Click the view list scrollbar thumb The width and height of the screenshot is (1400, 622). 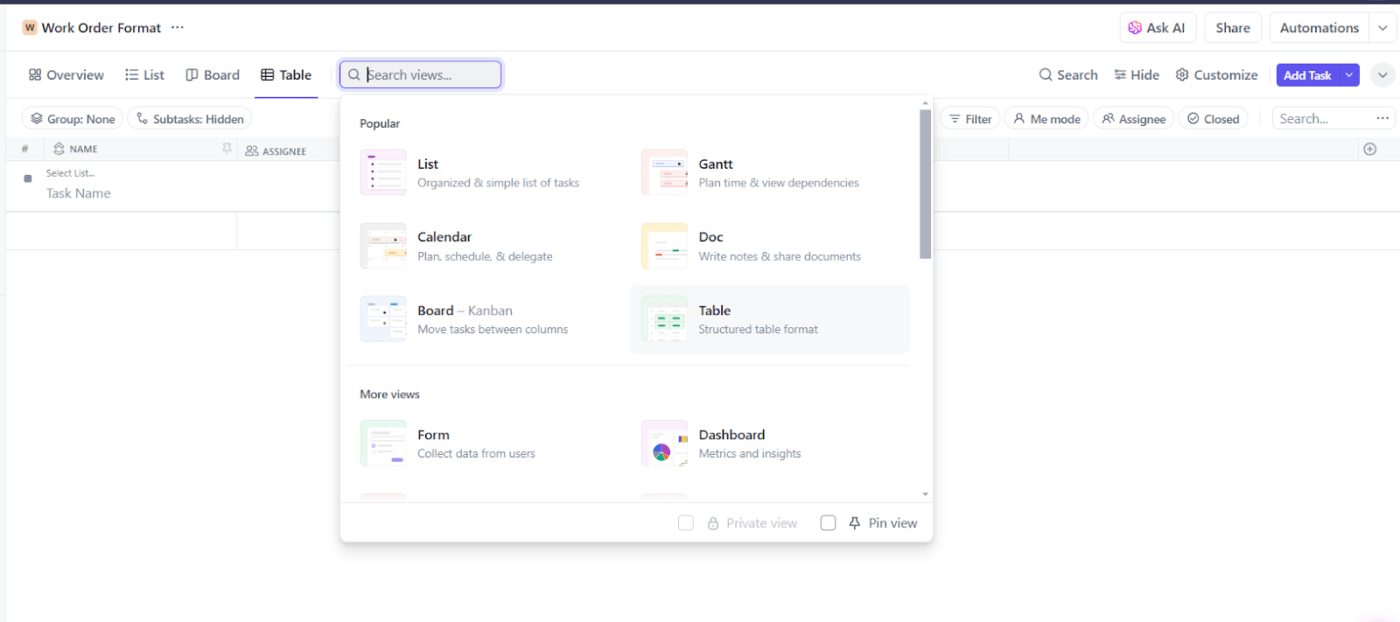925,184
